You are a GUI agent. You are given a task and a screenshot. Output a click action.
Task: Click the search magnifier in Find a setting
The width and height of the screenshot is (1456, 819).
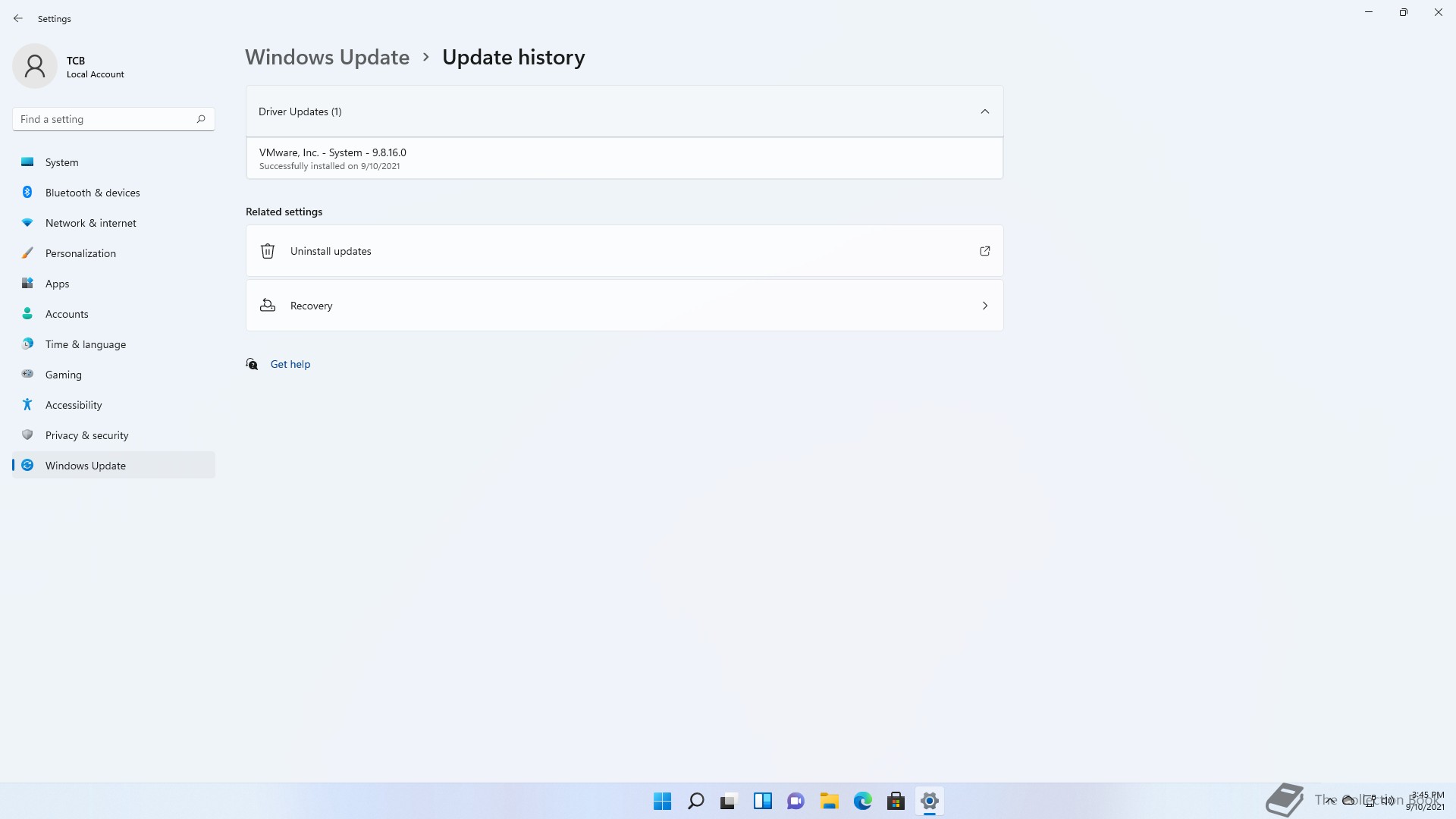click(x=201, y=119)
